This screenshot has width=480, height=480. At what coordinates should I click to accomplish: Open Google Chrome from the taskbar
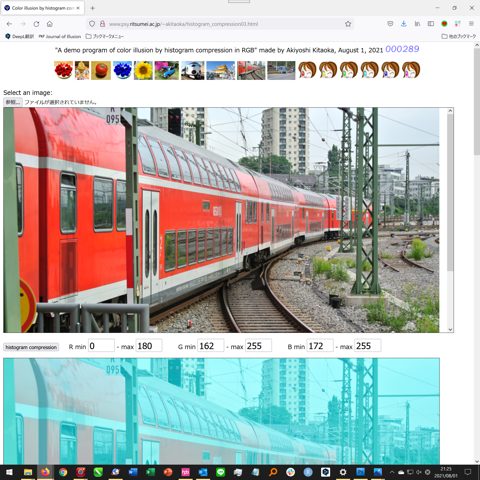[63, 472]
